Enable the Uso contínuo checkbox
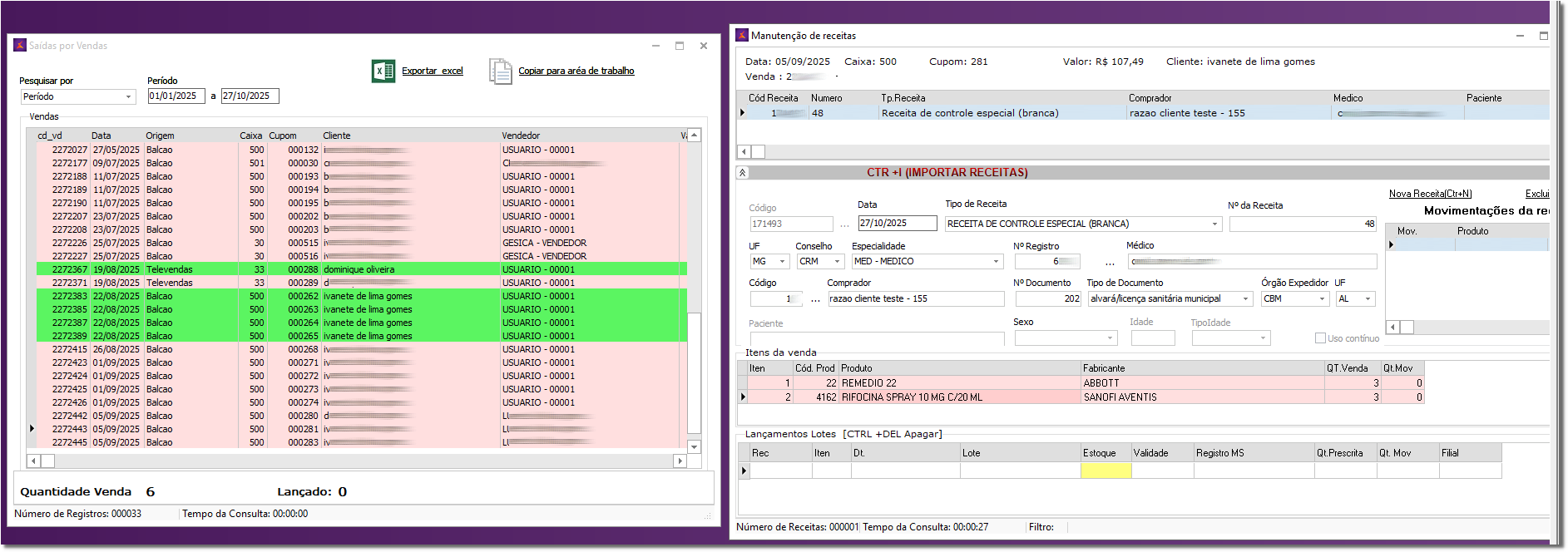 click(x=1320, y=338)
